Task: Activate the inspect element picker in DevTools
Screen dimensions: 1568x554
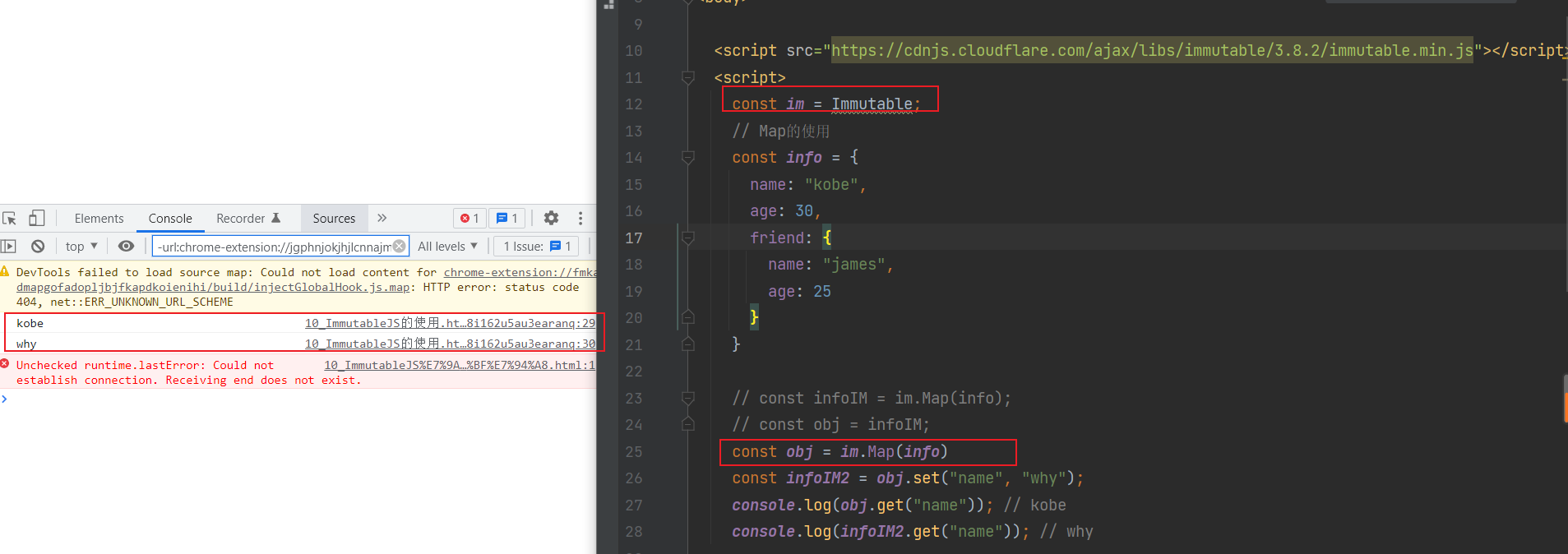Action: click(x=10, y=218)
